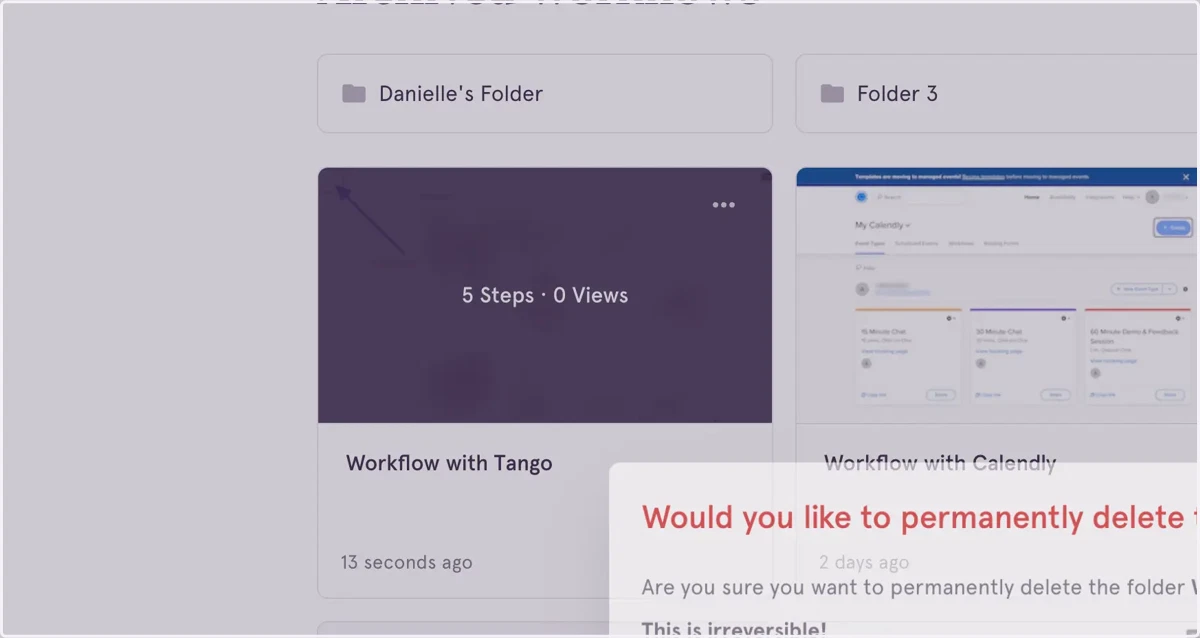Open the Workflow with Calendly thumbnail

point(997,295)
